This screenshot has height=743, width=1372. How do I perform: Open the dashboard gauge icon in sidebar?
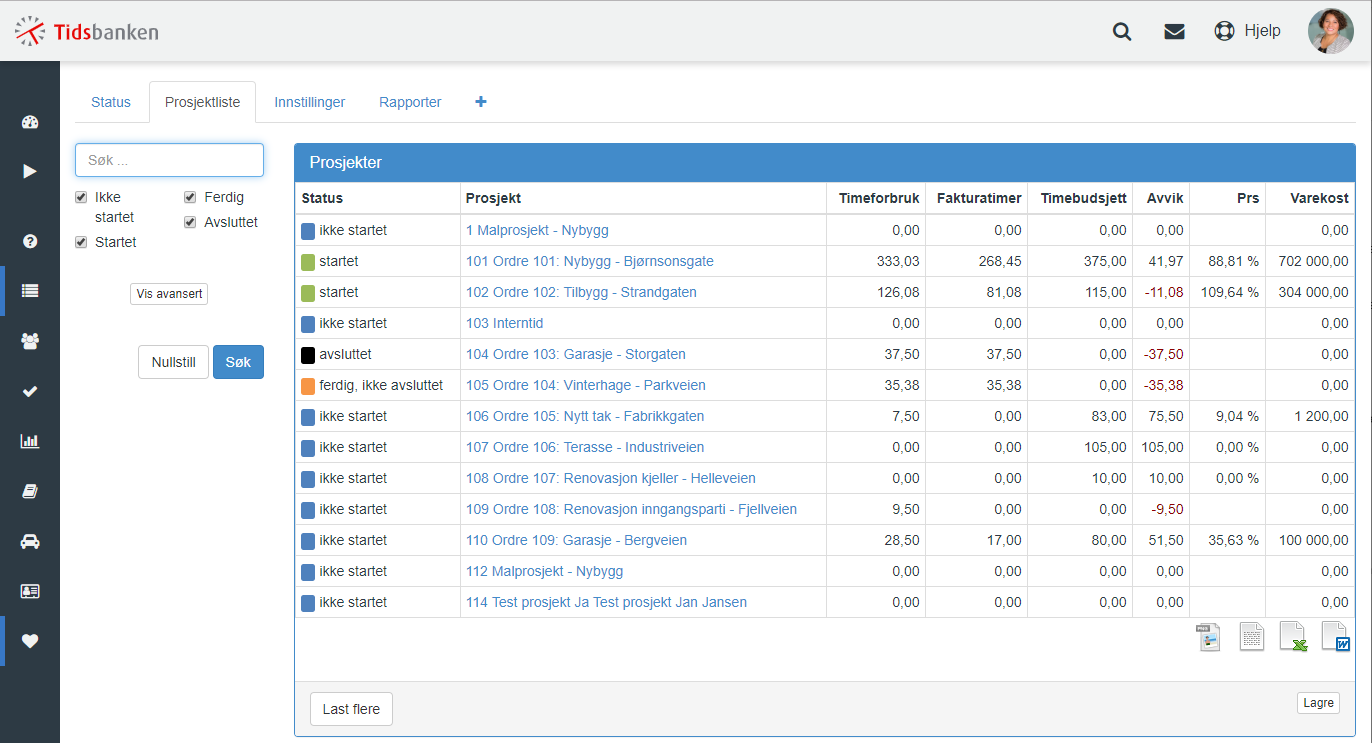(x=30, y=122)
